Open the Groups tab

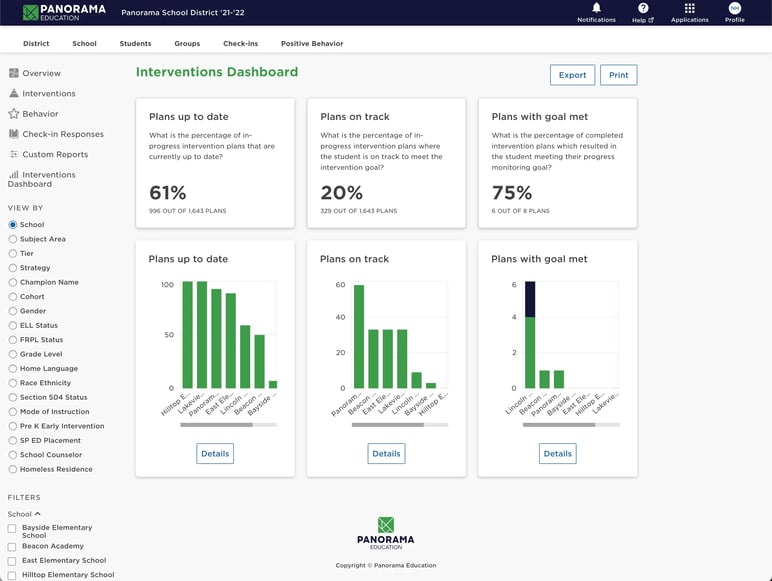(x=187, y=43)
